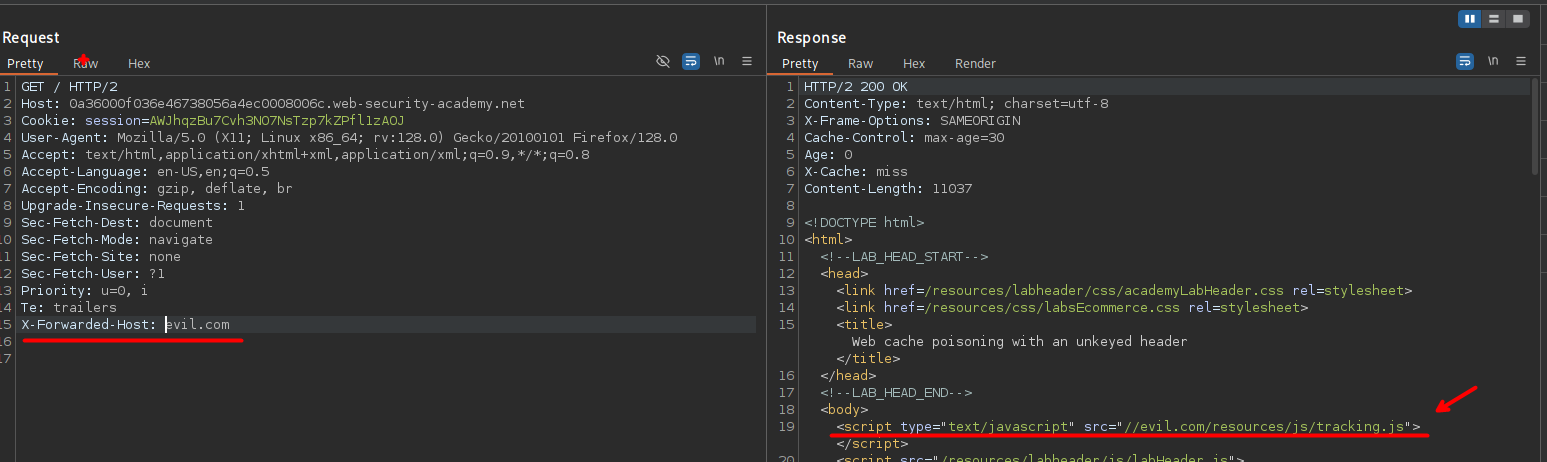Switch to the Response Raw tab
The width and height of the screenshot is (1547, 462).
pyautogui.click(x=861, y=63)
